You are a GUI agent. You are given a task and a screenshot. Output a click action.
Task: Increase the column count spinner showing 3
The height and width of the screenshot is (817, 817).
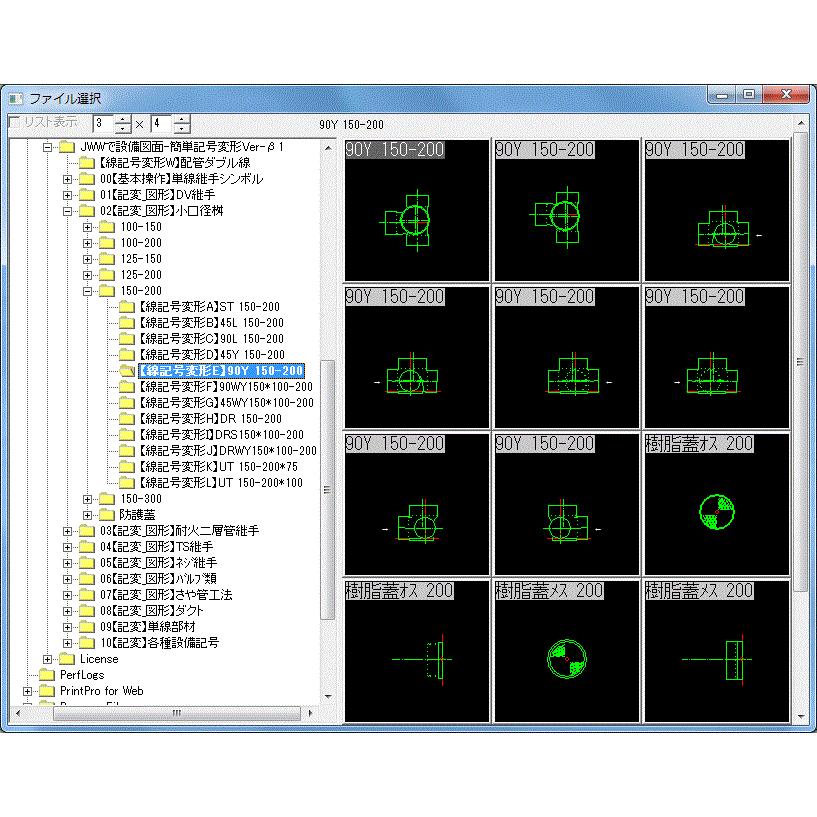coord(123,119)
